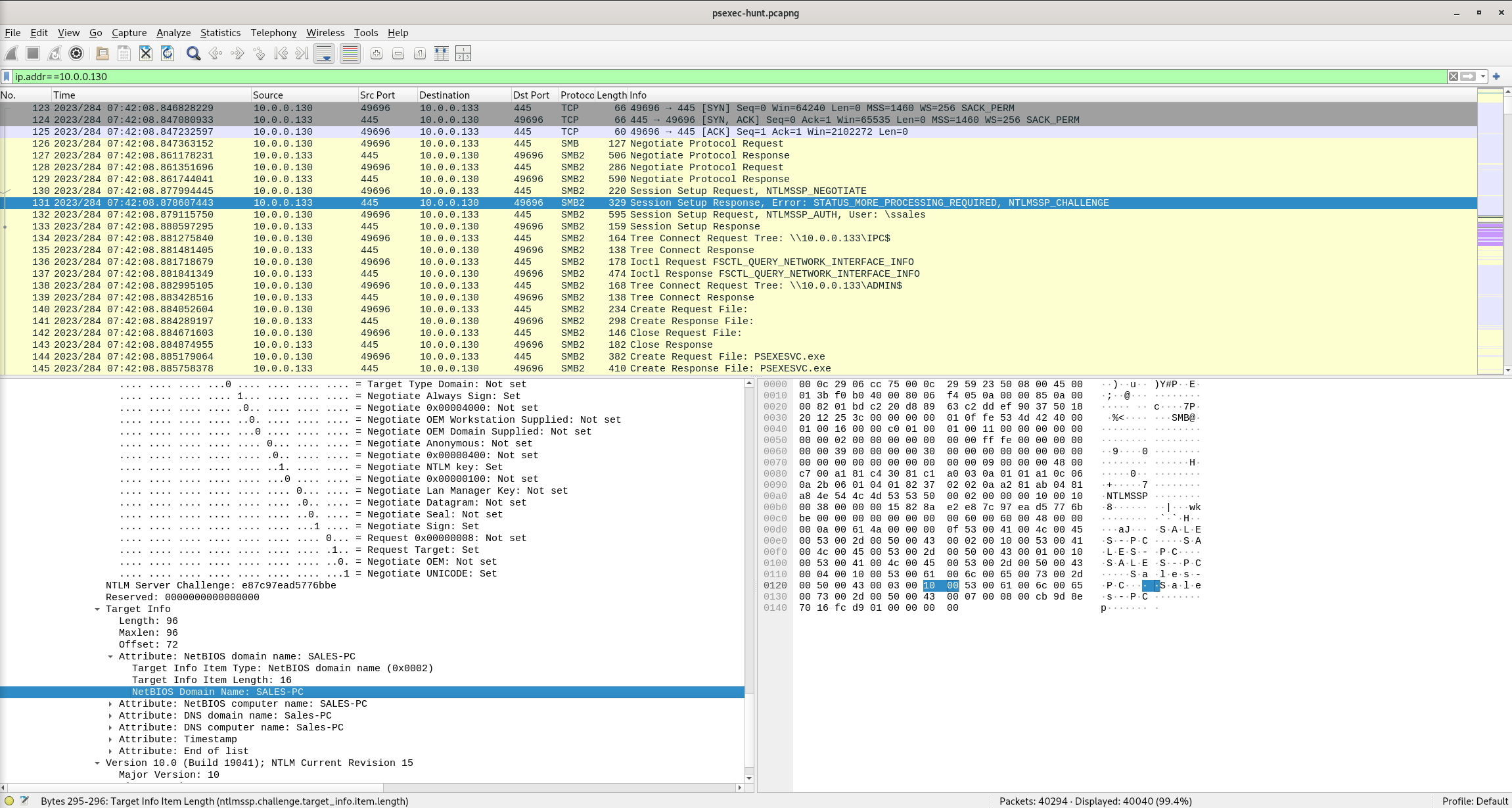Jump to the first packet
The height and width of the screenshot is (808, 1512).
(281, 54)
